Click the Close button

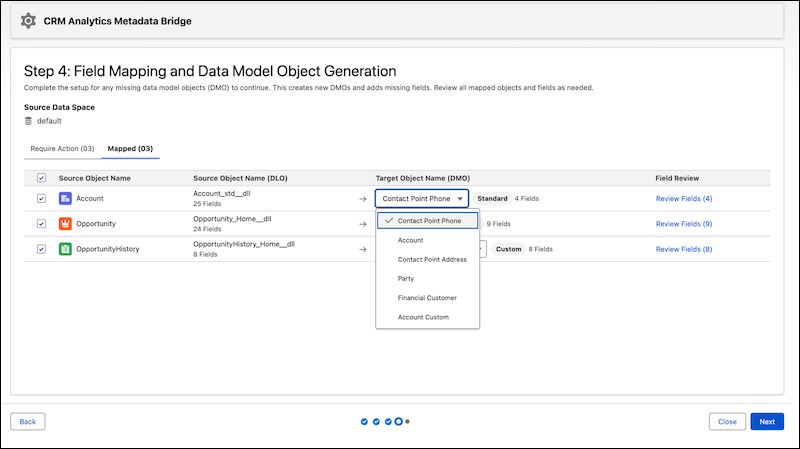click(727, 421)
